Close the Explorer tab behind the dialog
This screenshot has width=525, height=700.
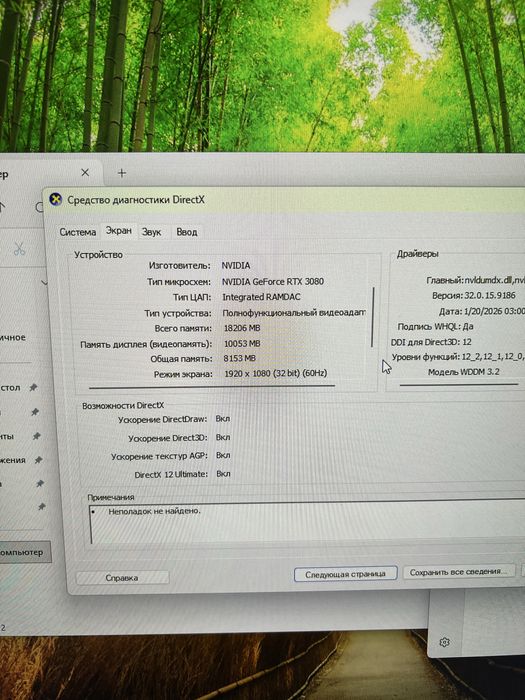pyautogui.click(x=85, y=172)
